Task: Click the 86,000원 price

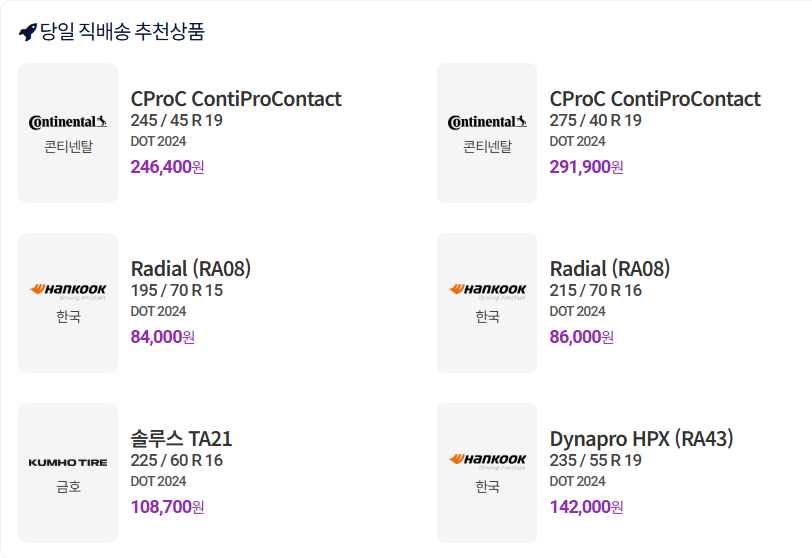Action: click(581, 337)
